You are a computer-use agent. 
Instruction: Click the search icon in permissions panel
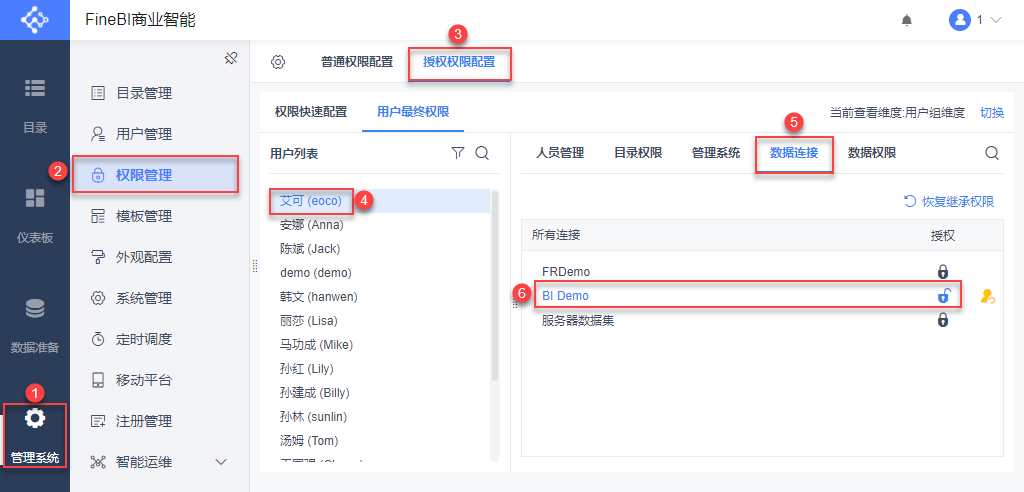pyautogui.click(x=992, y=153)
